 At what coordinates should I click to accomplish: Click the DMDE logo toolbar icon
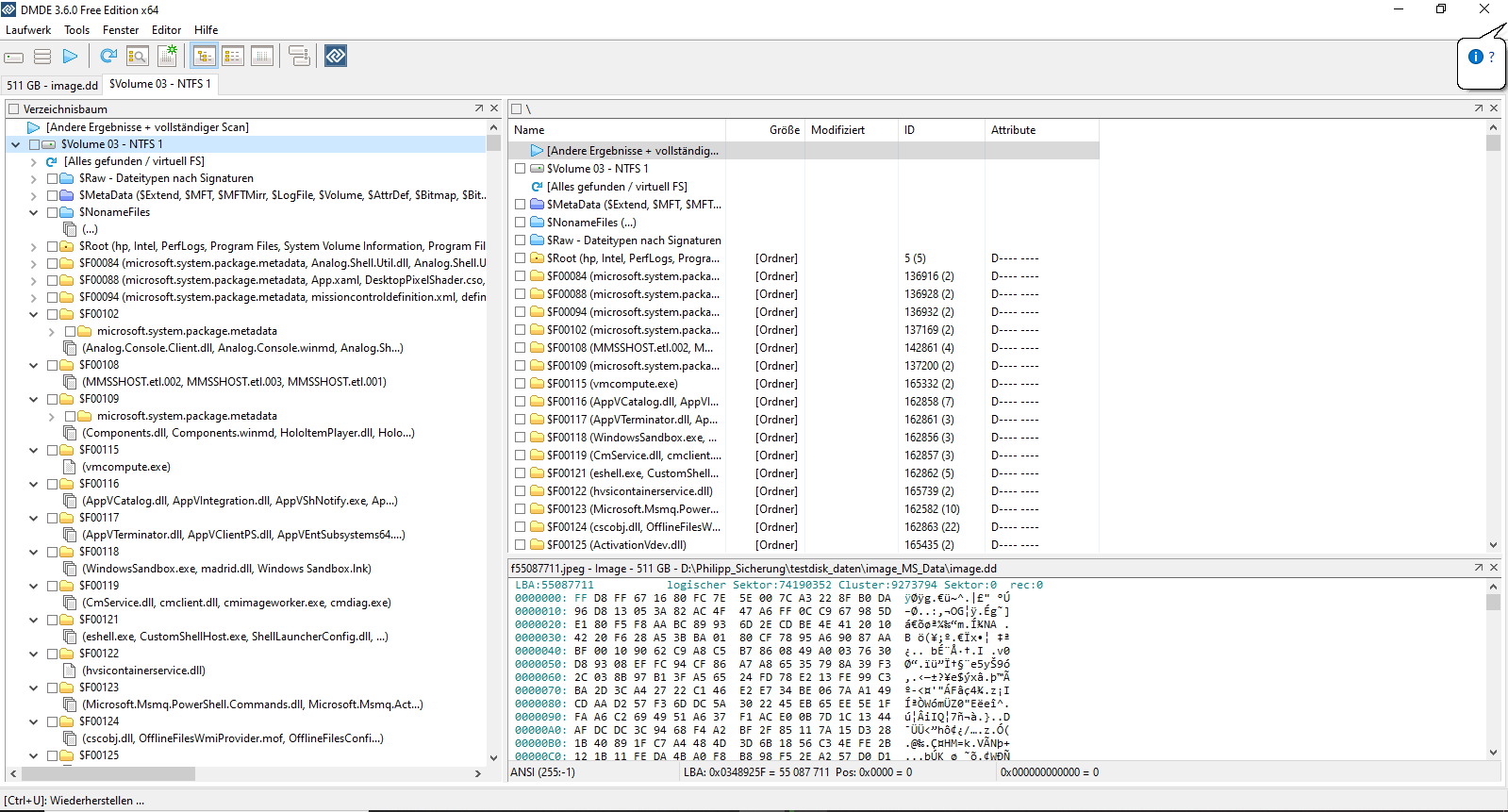tap(336, 57)
